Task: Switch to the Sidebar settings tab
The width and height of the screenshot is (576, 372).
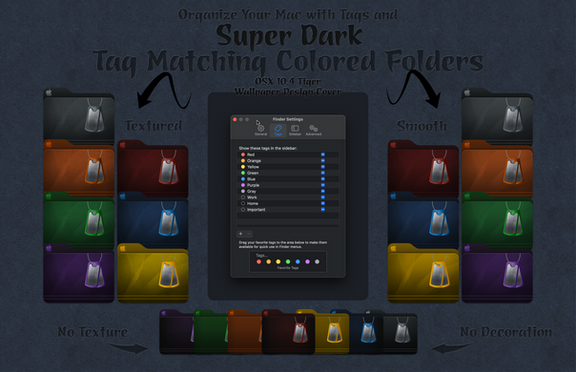Action: click(x=295, y=130)
